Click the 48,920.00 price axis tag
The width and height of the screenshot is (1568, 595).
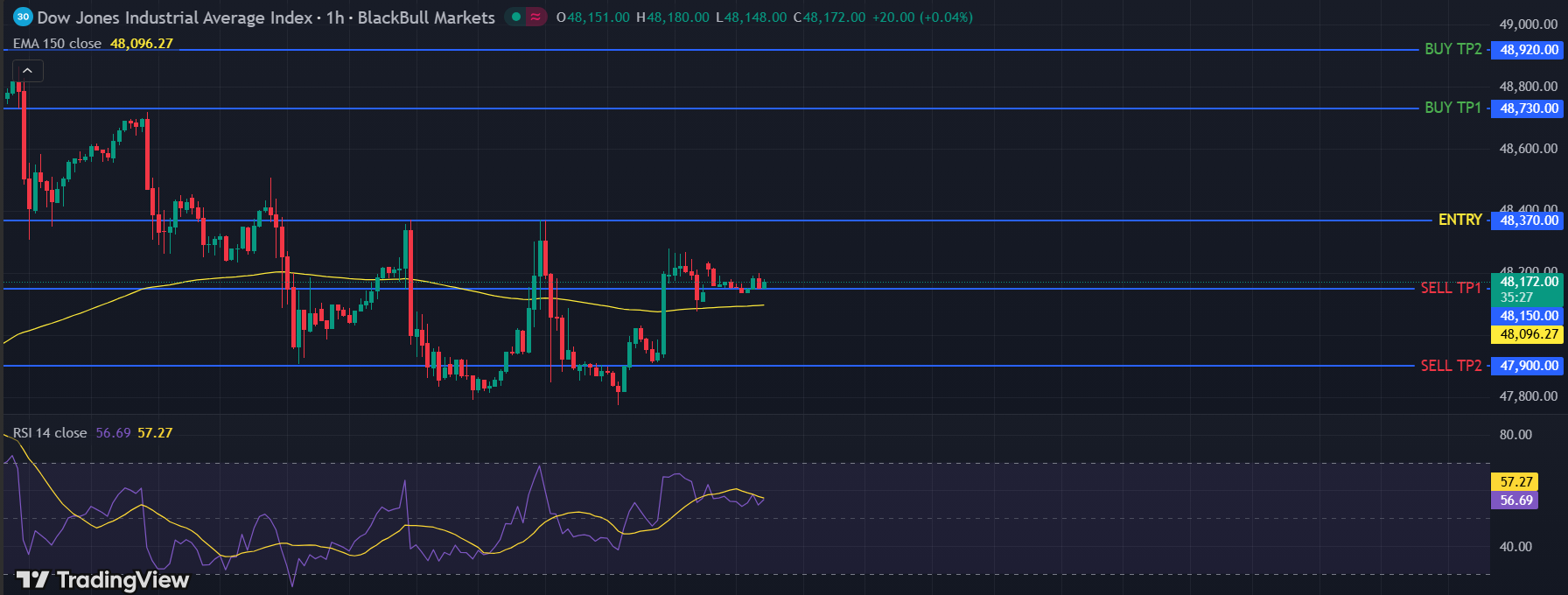[x=1528, y=50]
